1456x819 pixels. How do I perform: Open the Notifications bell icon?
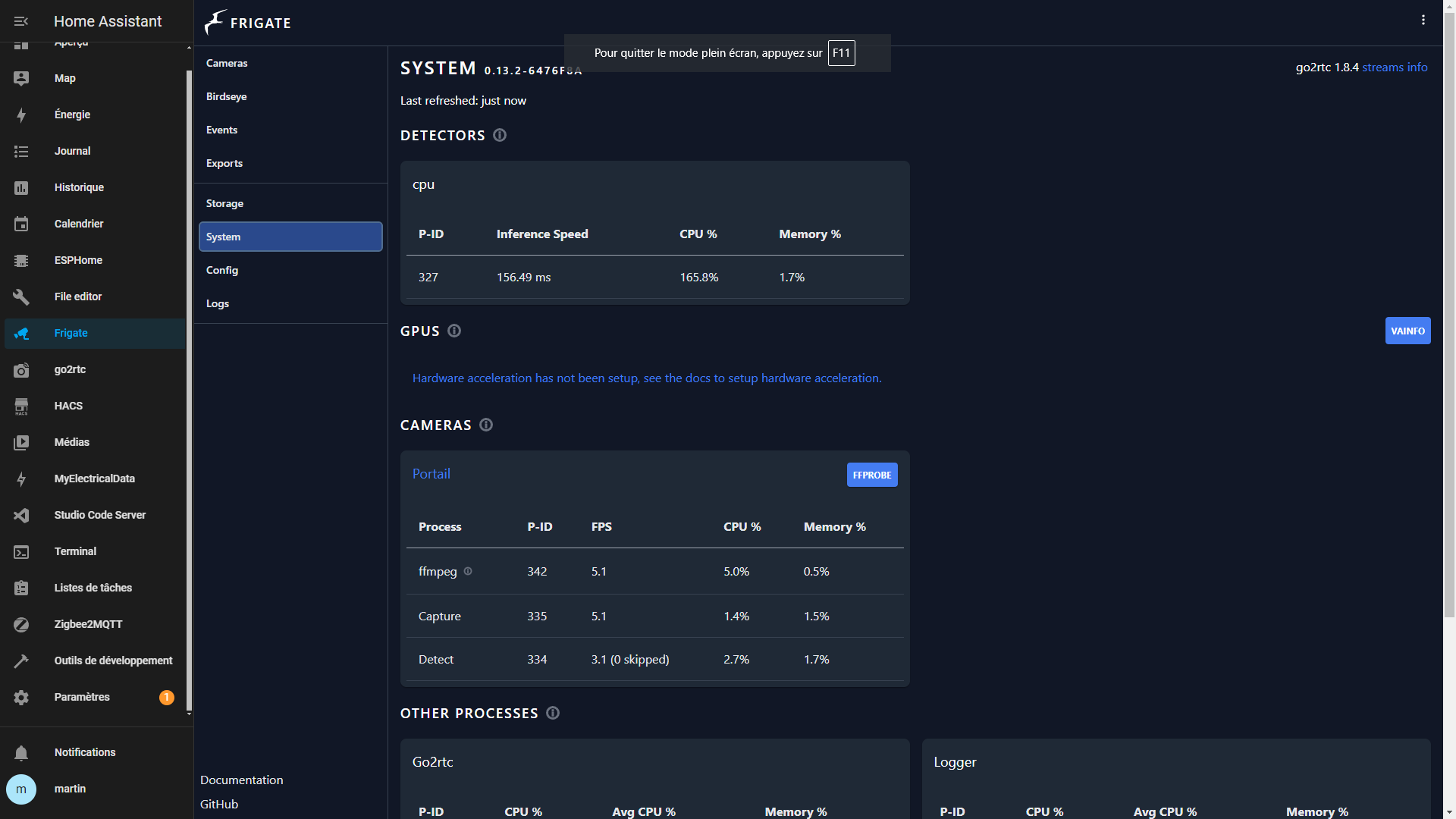(x=21, y=752)
